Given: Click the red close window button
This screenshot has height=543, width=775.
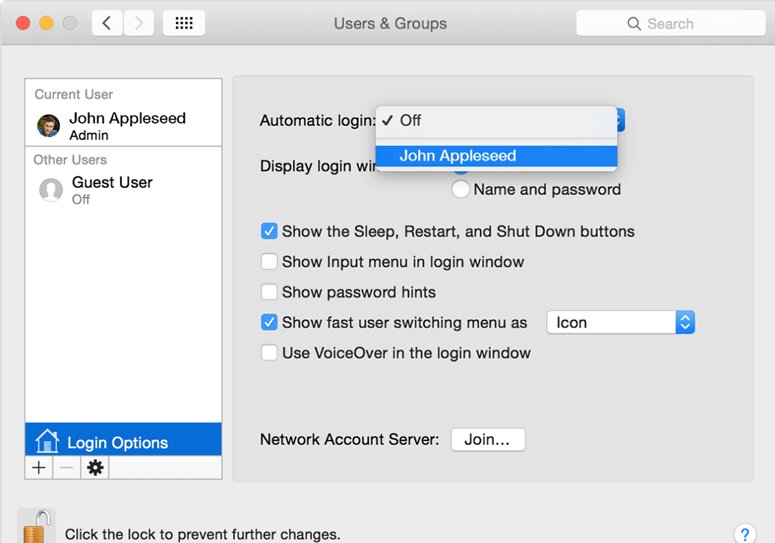Looking at the screenshot, I should click(23, 23).
